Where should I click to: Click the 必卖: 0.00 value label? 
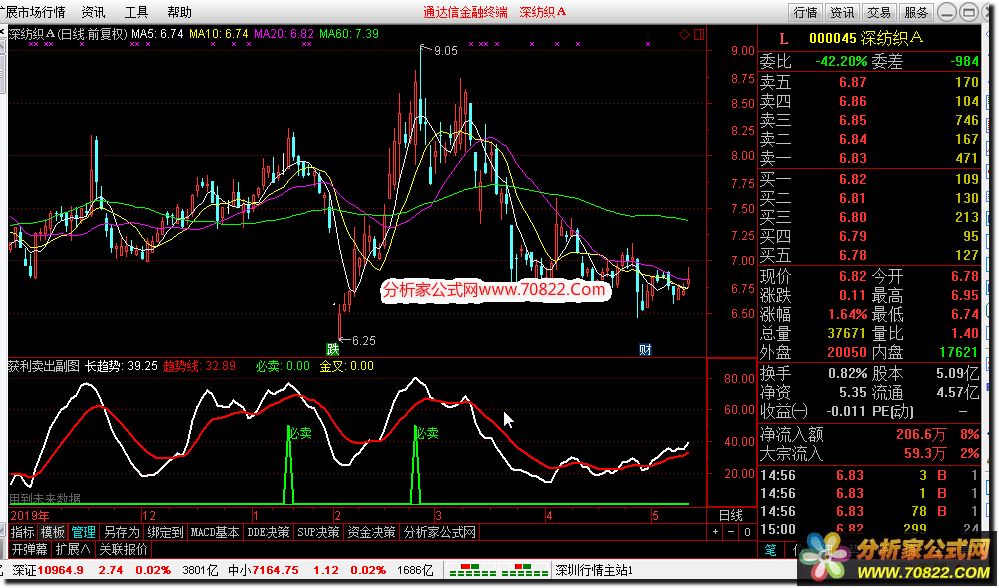tap(283, 366)
